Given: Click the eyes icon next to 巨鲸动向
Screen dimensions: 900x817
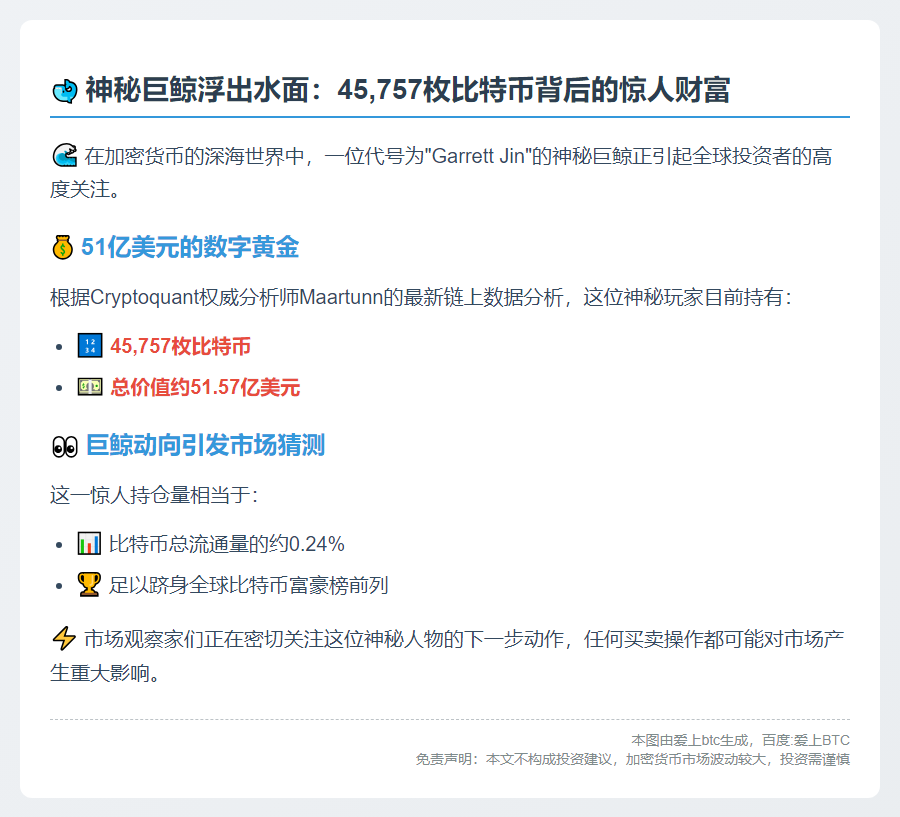Looking at the screenshot, I should (64, 445).
